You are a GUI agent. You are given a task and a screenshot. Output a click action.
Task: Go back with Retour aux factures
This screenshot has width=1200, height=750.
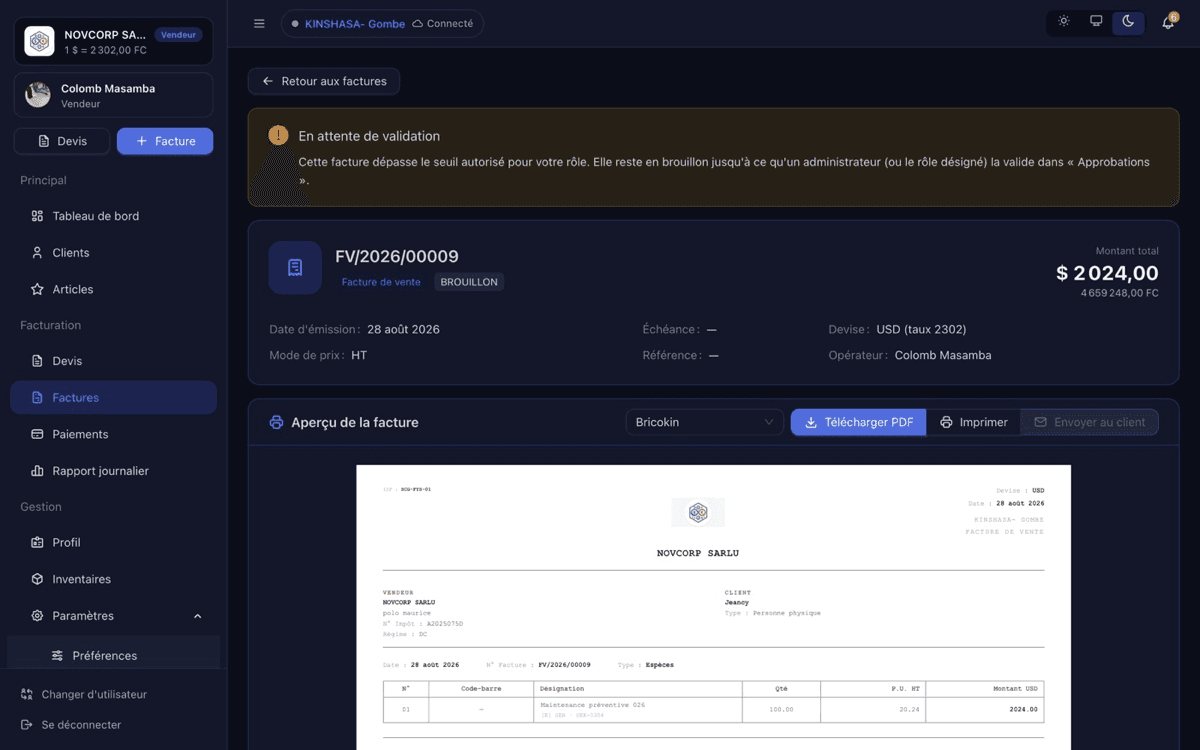[x=324, y=81]
